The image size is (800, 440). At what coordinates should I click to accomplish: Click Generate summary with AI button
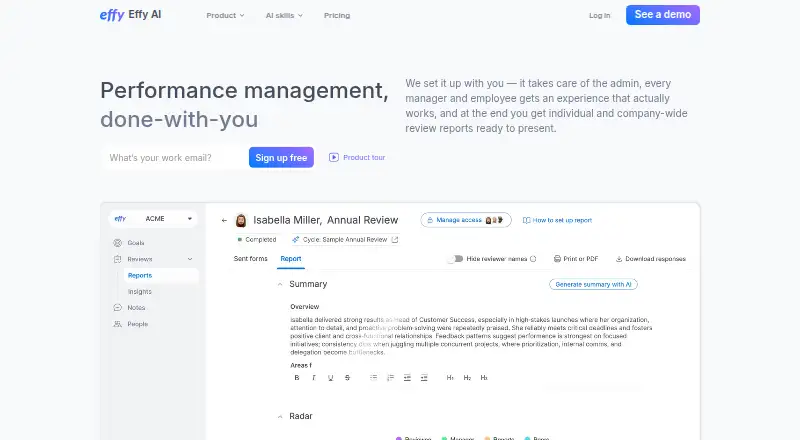point(593,284)
